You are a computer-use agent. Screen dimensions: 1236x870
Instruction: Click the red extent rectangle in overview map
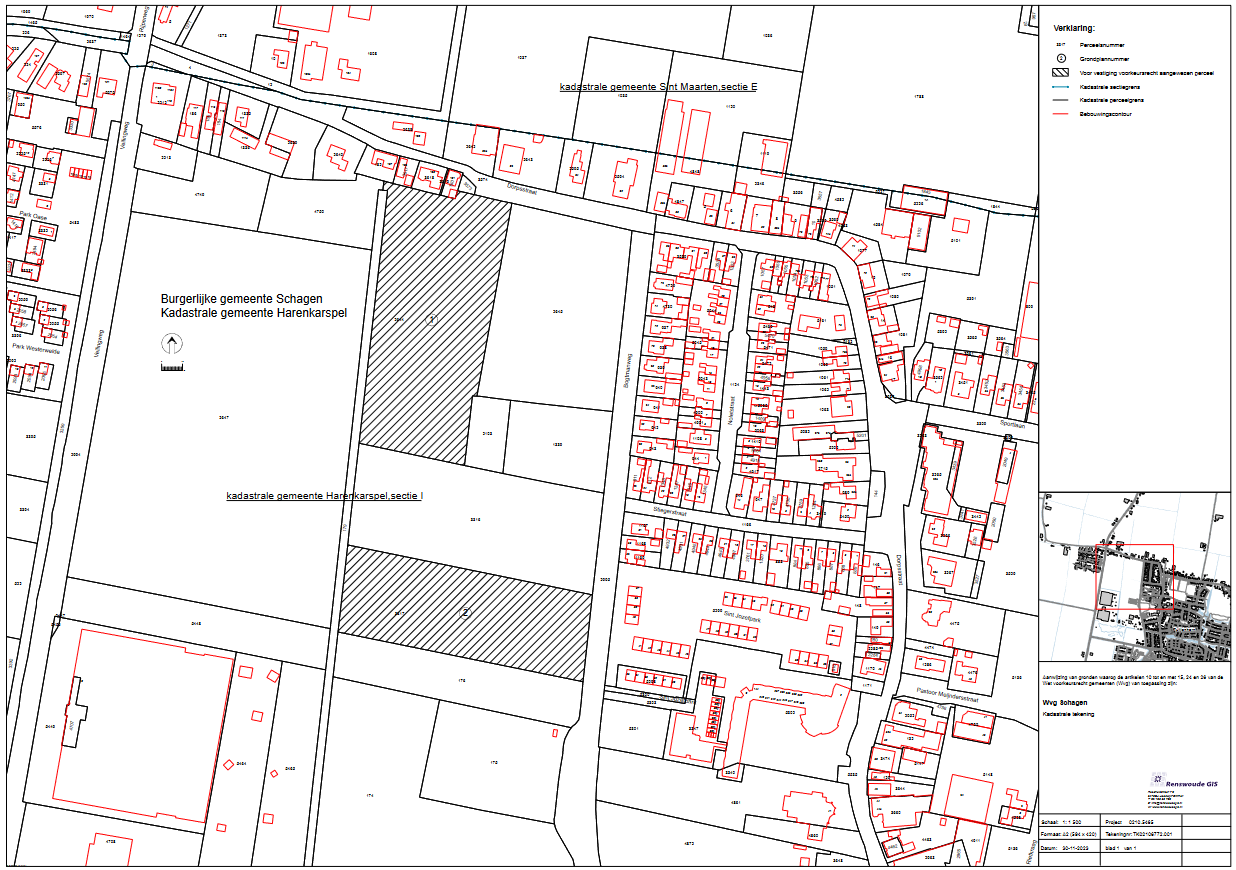pyautogui.click(x=1135, y=577)
